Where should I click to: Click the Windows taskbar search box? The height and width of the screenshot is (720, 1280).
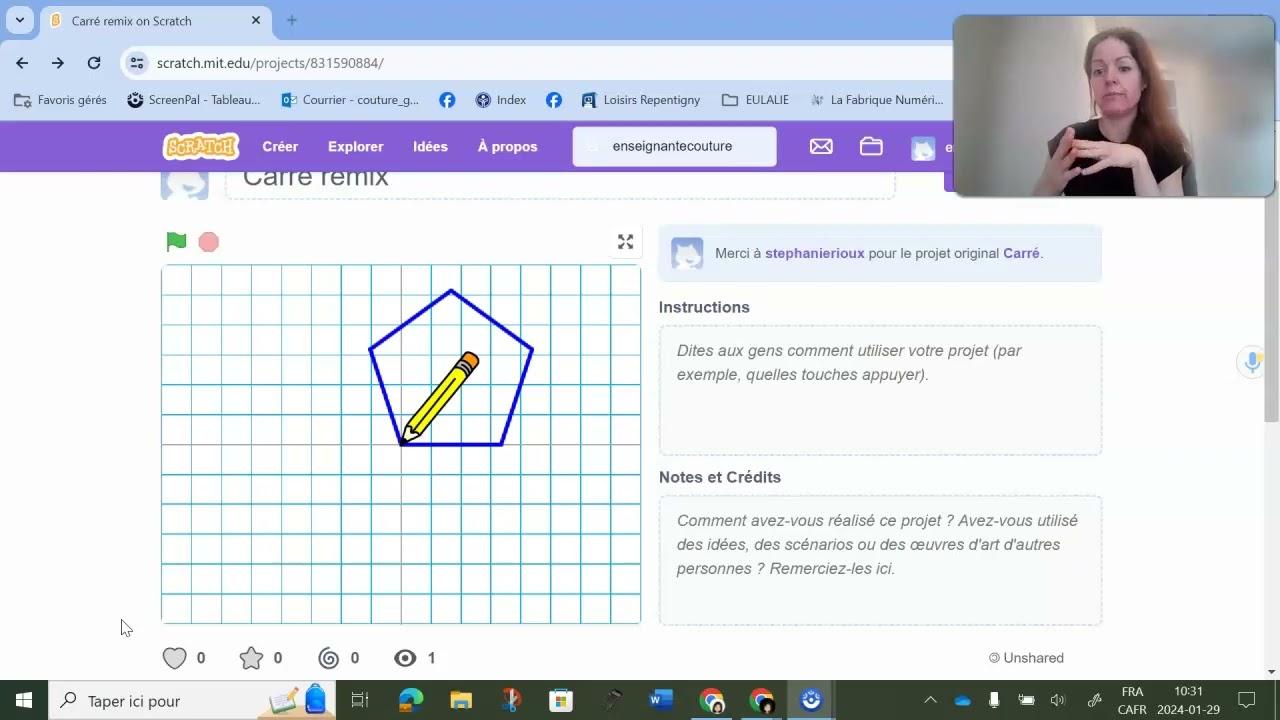tap(190, 701)
